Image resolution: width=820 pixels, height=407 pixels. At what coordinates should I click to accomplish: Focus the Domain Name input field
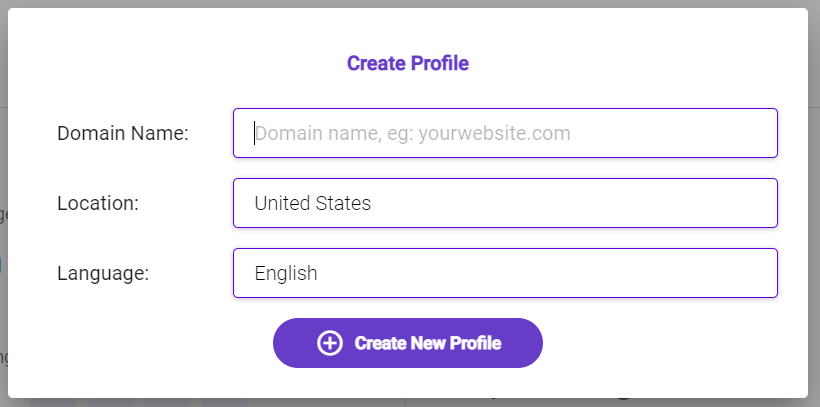coord(505,133)
